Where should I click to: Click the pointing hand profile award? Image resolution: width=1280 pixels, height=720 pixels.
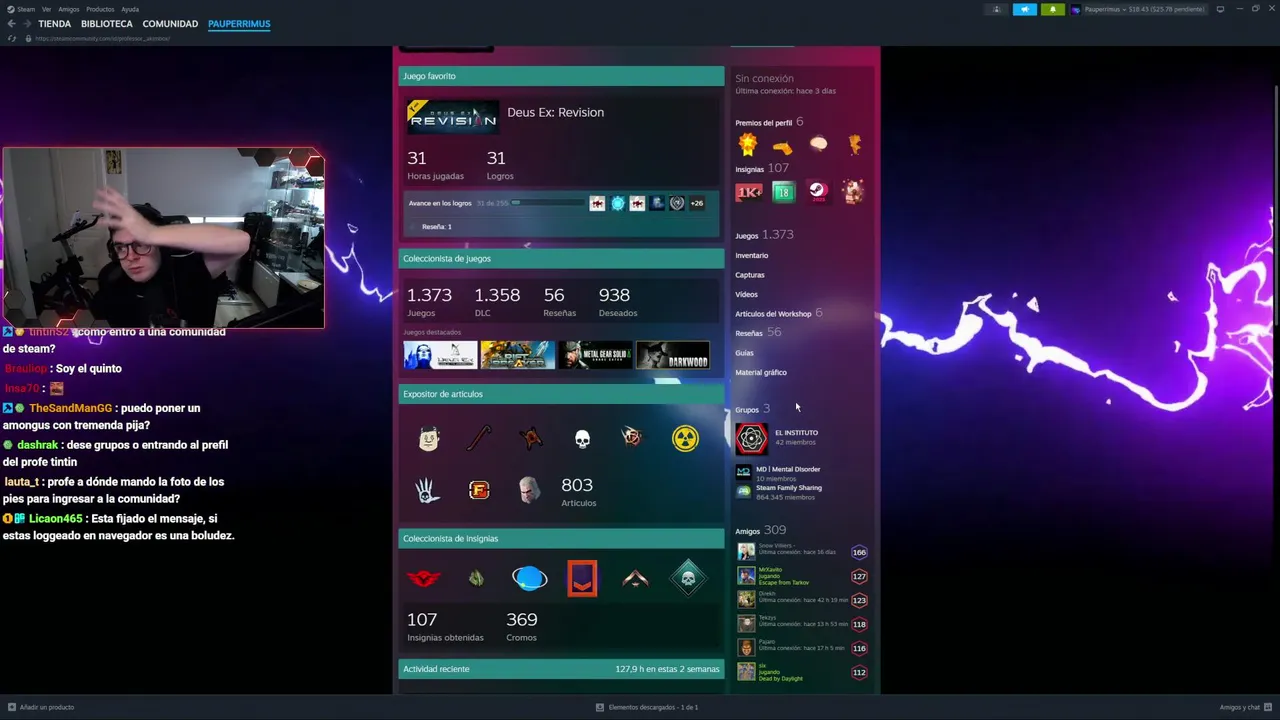click(782, 147)
